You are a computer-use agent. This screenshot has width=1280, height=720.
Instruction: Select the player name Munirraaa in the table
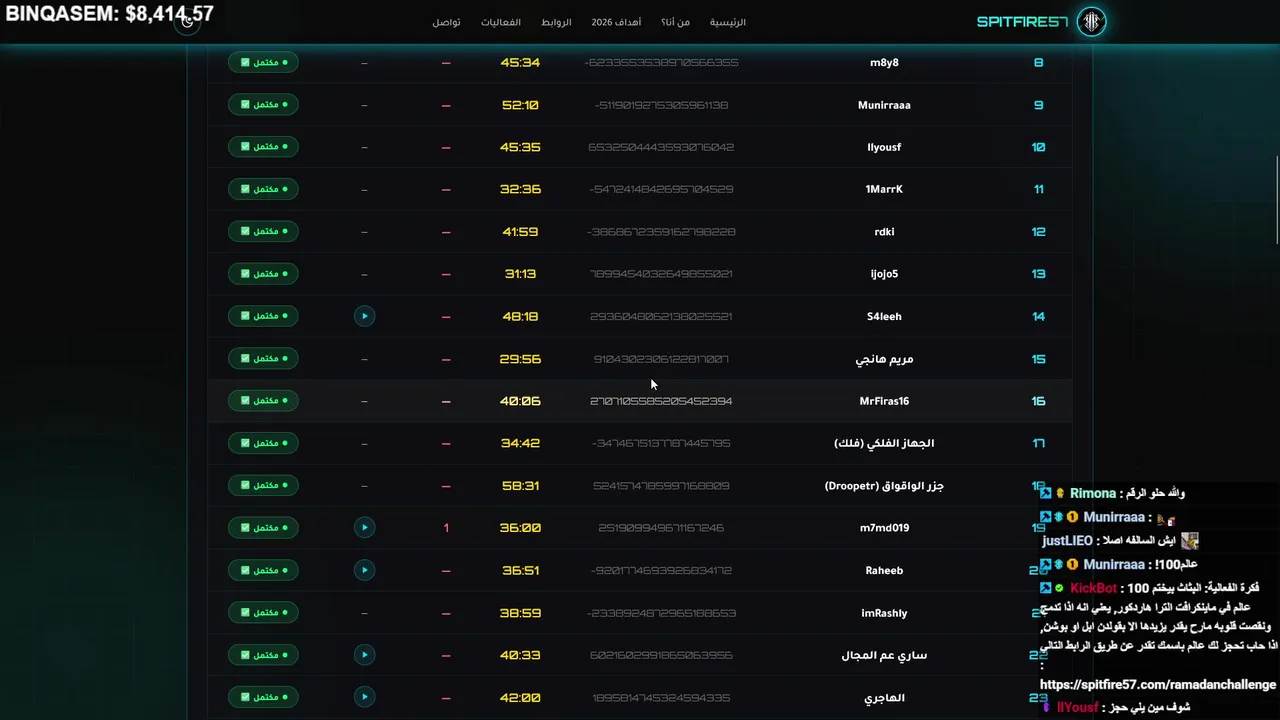(x=884, y=105)
